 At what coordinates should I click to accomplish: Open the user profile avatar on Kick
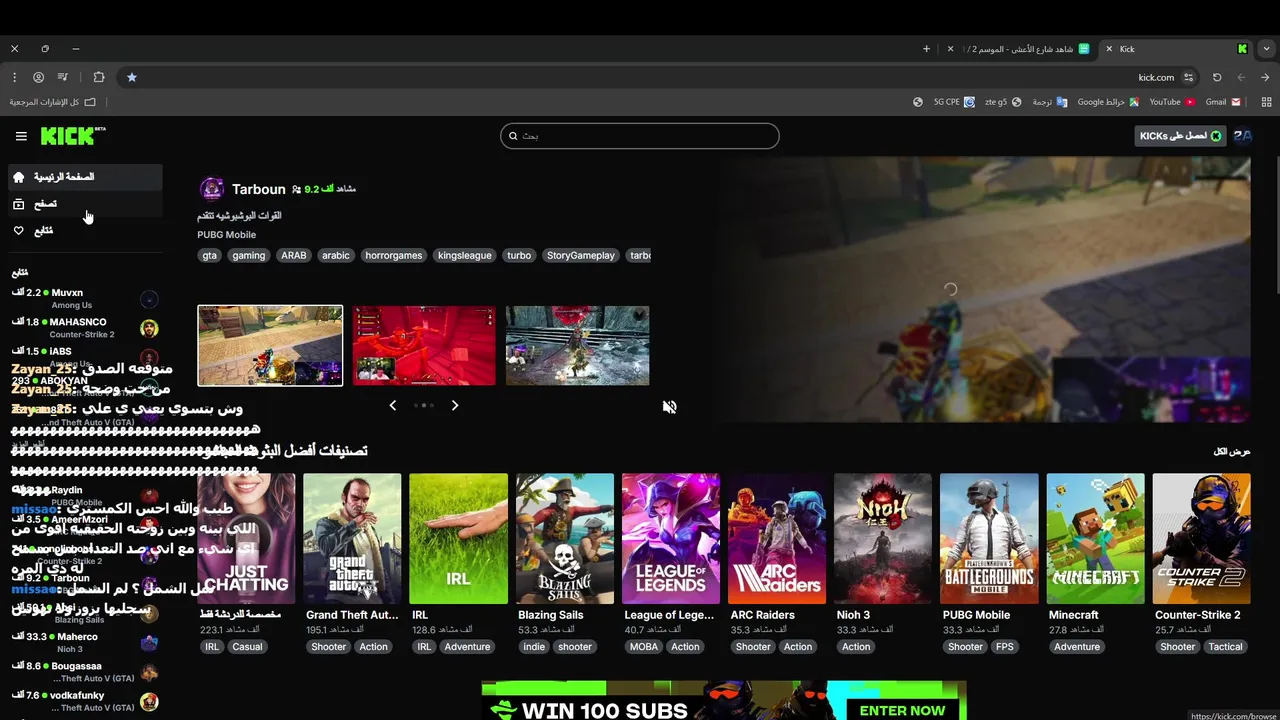click(1243, 136)
